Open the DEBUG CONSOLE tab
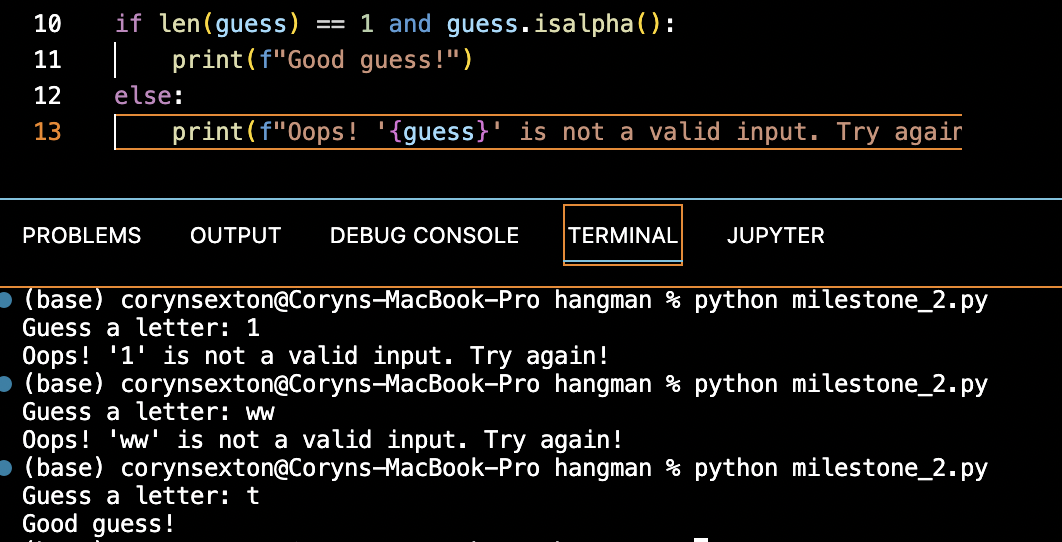 424,235
